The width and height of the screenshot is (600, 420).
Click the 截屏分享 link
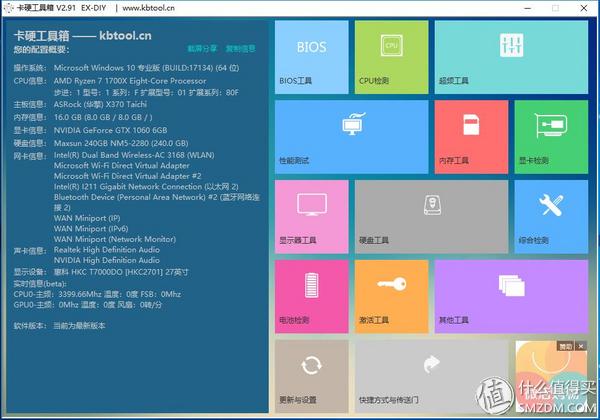[x=201, y=48]
